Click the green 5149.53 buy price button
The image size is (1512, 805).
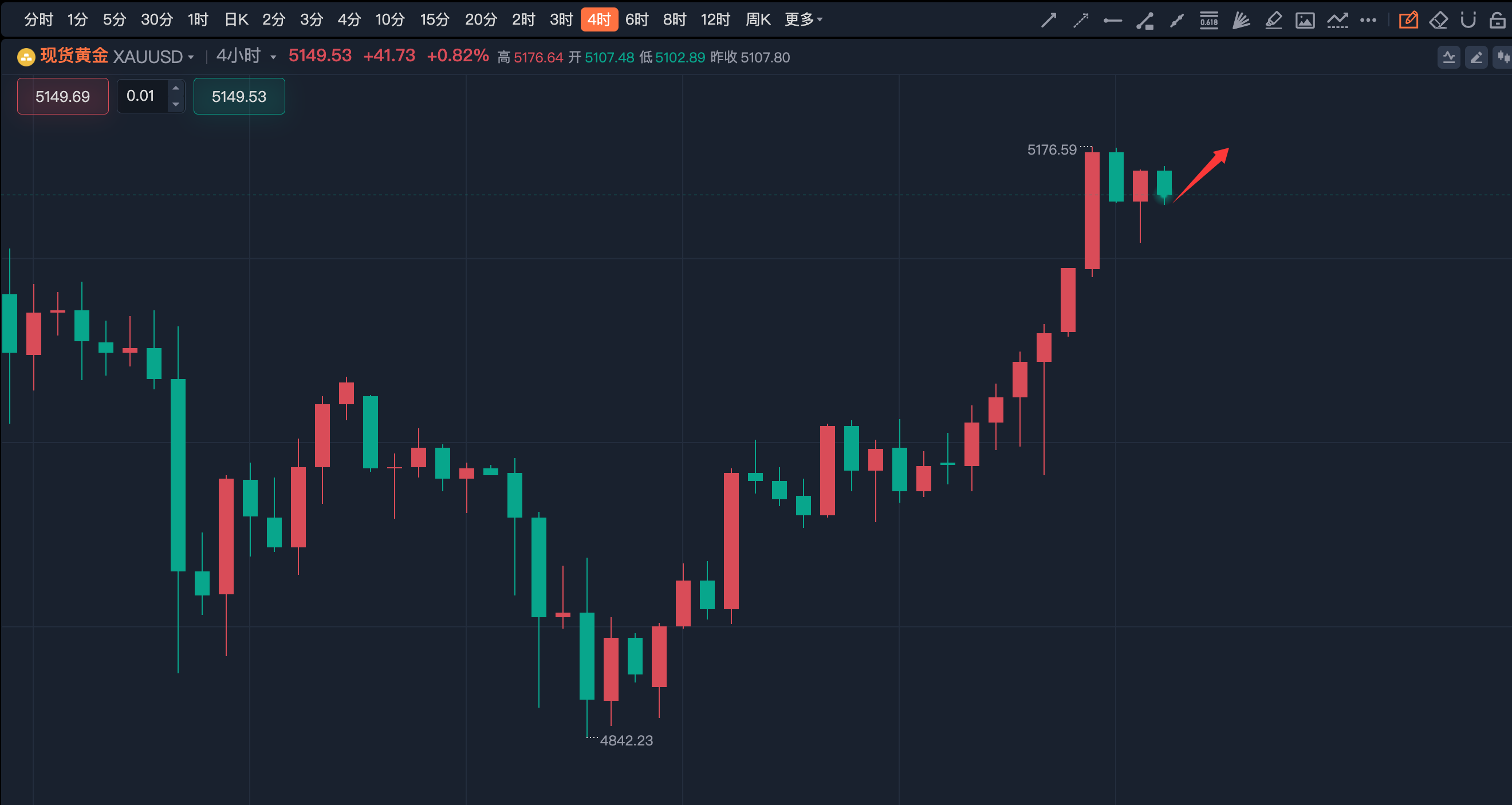tap(239, 96)
